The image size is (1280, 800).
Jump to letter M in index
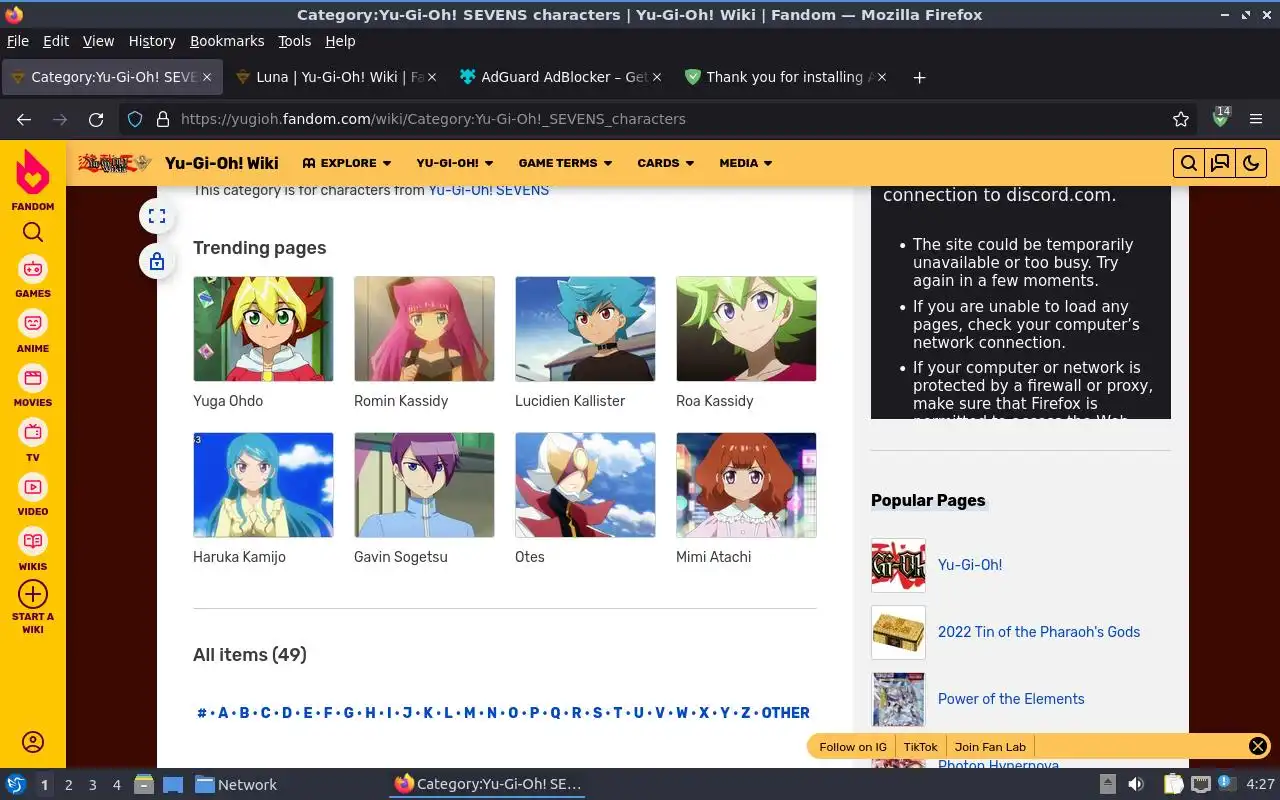pos(469,713)
